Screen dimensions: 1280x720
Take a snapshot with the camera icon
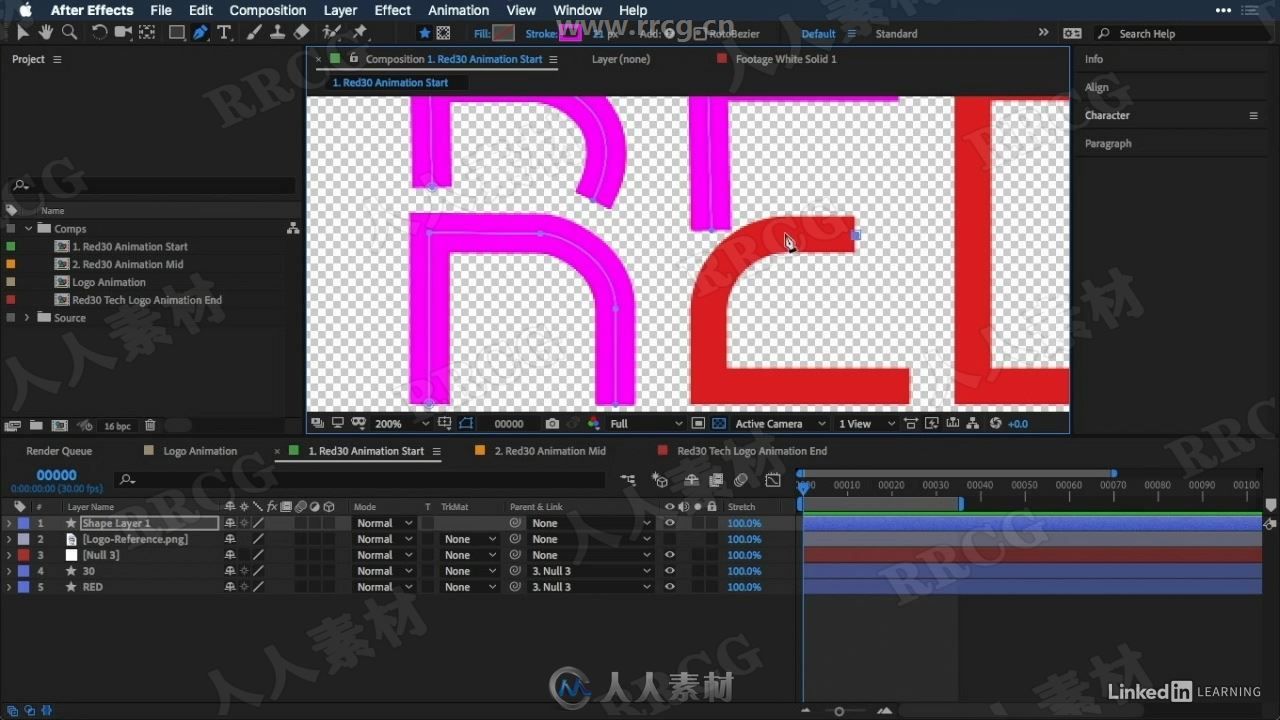(552, 424)
